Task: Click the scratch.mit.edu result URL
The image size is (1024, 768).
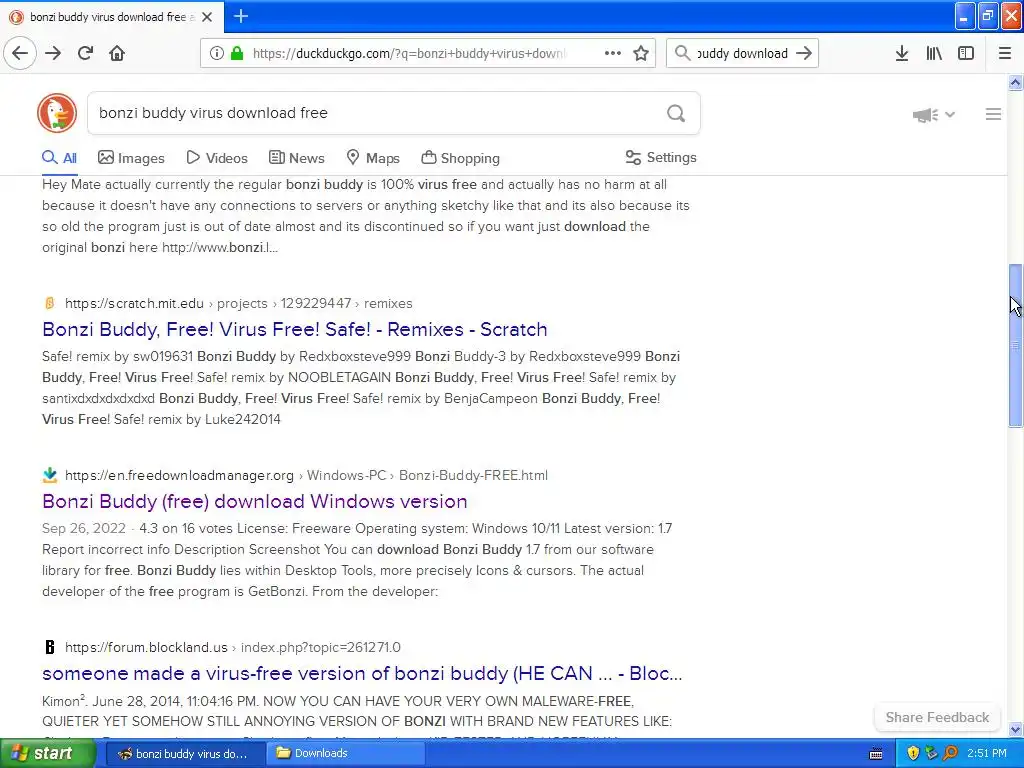Action: point(238,303)
